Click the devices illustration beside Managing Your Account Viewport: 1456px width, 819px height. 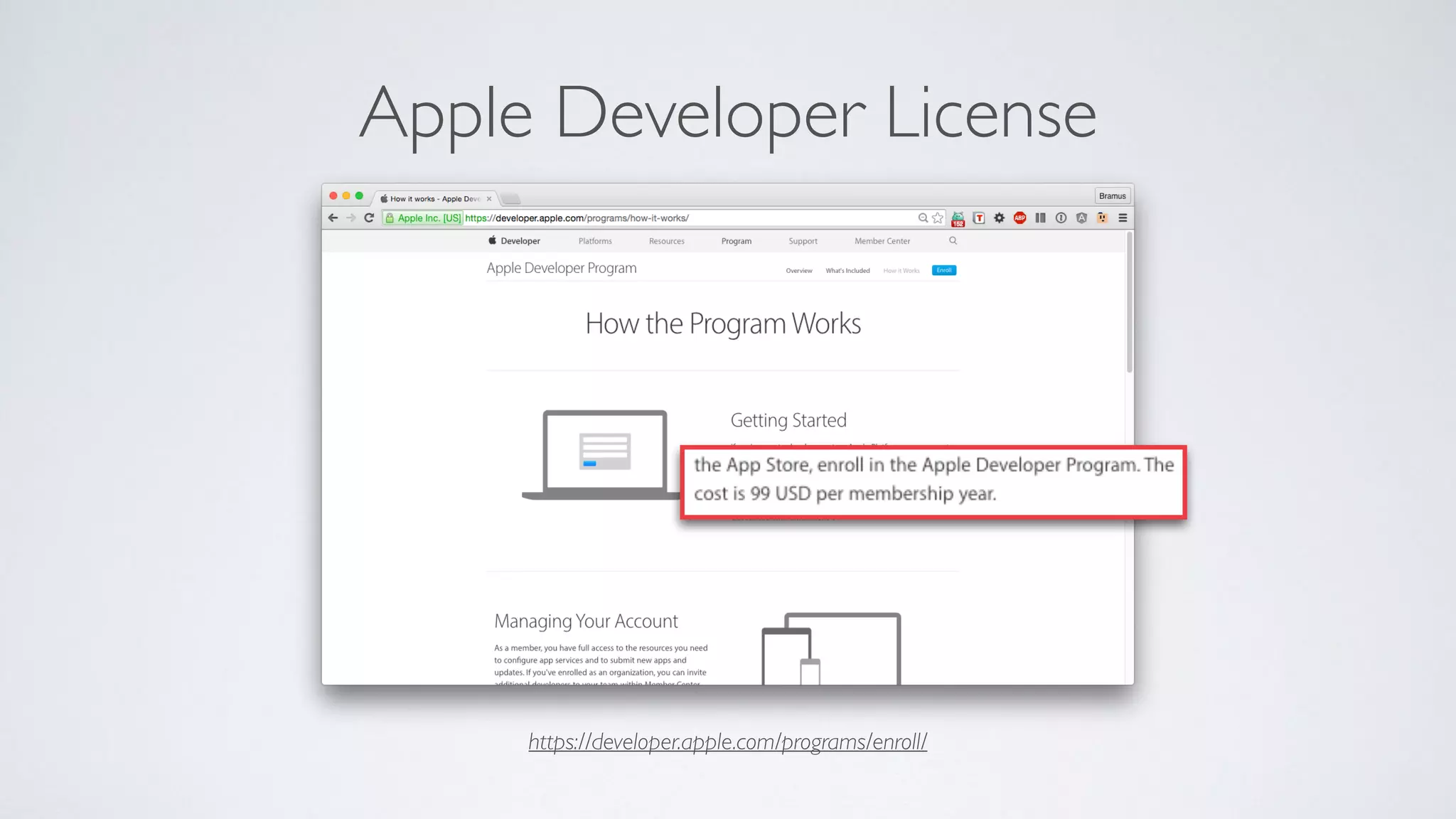click(831, 648)
